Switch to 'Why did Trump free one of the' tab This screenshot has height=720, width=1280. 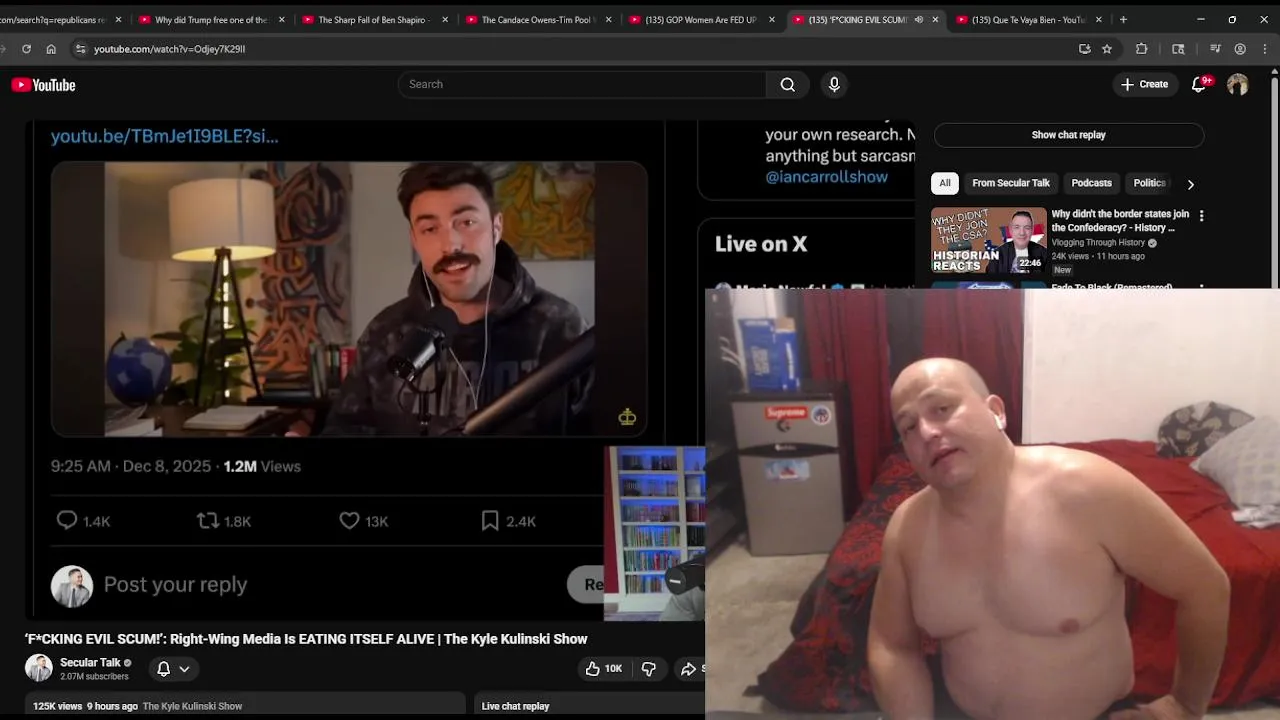pos(211,19)
